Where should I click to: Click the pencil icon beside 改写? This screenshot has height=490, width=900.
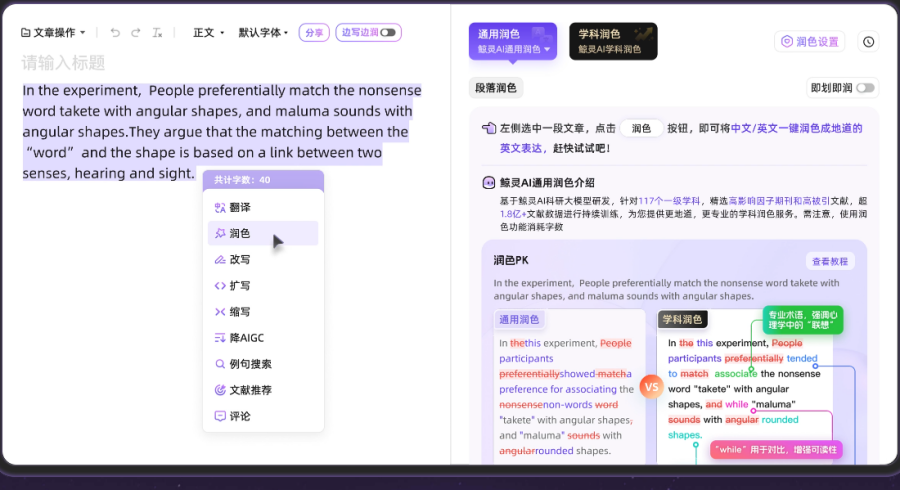220,259
